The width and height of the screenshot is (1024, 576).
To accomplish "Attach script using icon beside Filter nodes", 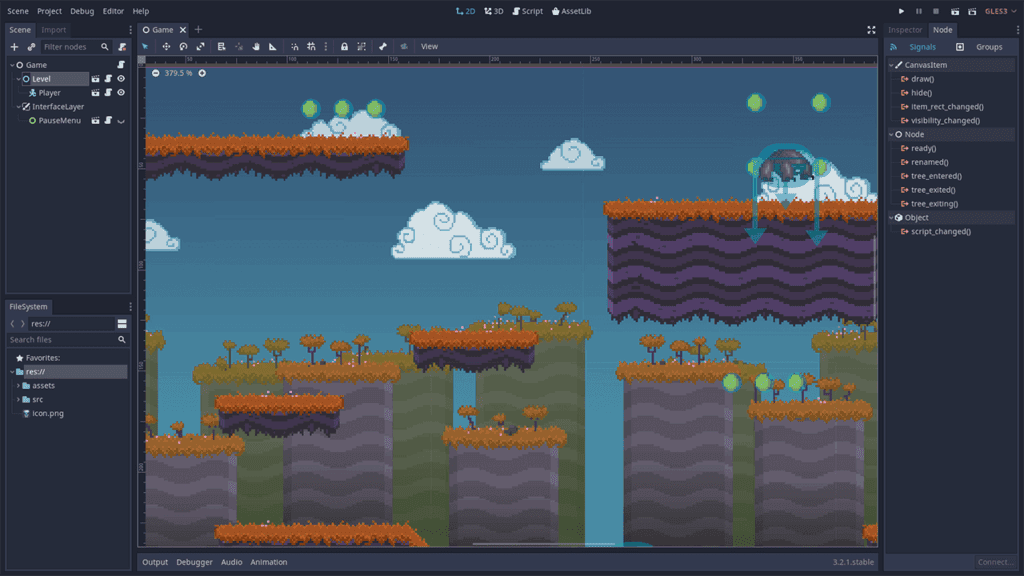I will click(122, 47).
